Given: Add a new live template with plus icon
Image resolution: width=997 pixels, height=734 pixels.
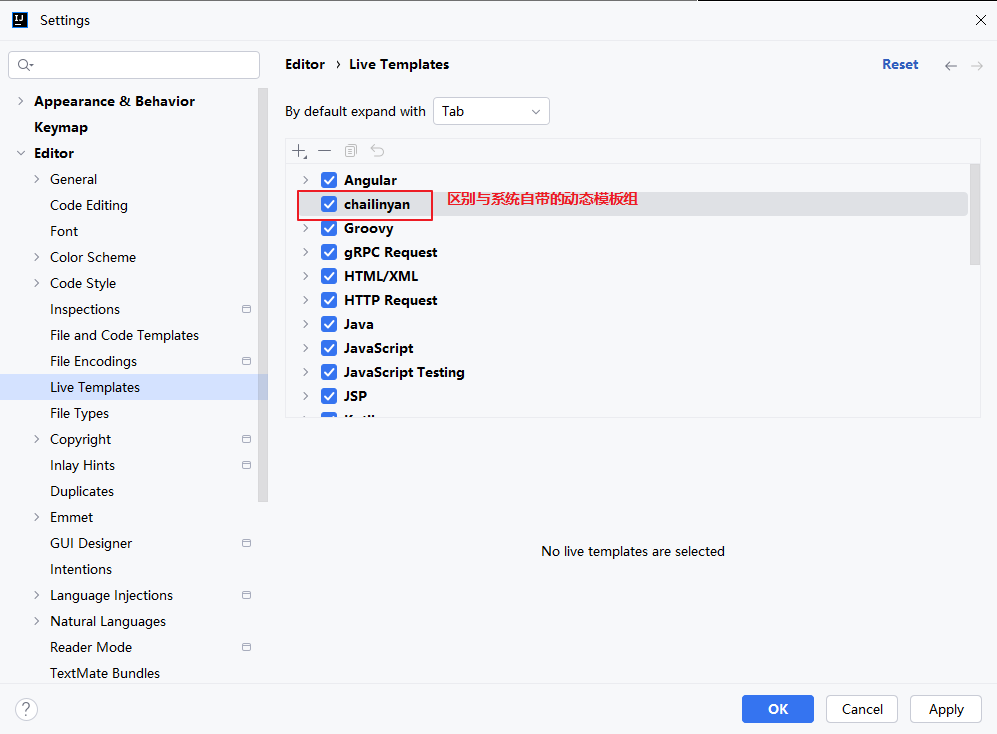Looking at the screenshot, I should coord(299,151).
